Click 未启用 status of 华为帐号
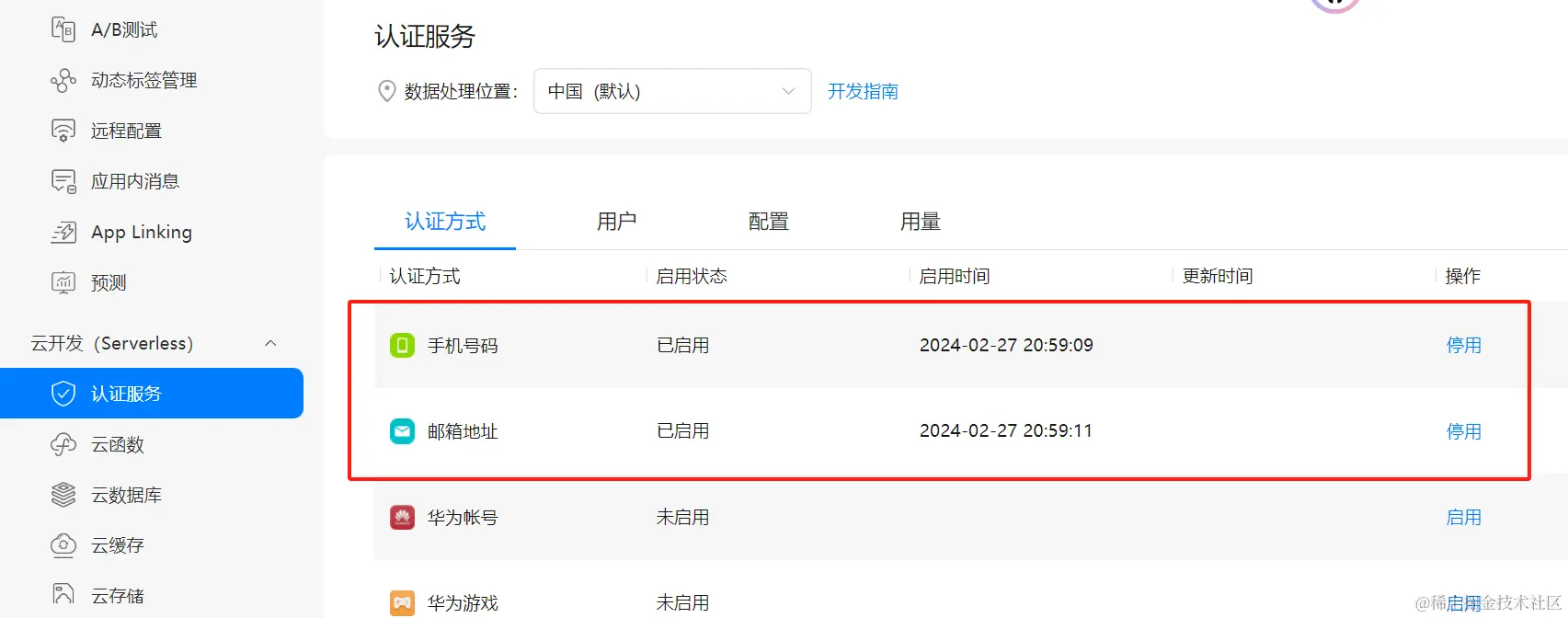1568x618 pixels. coord(682,517)
